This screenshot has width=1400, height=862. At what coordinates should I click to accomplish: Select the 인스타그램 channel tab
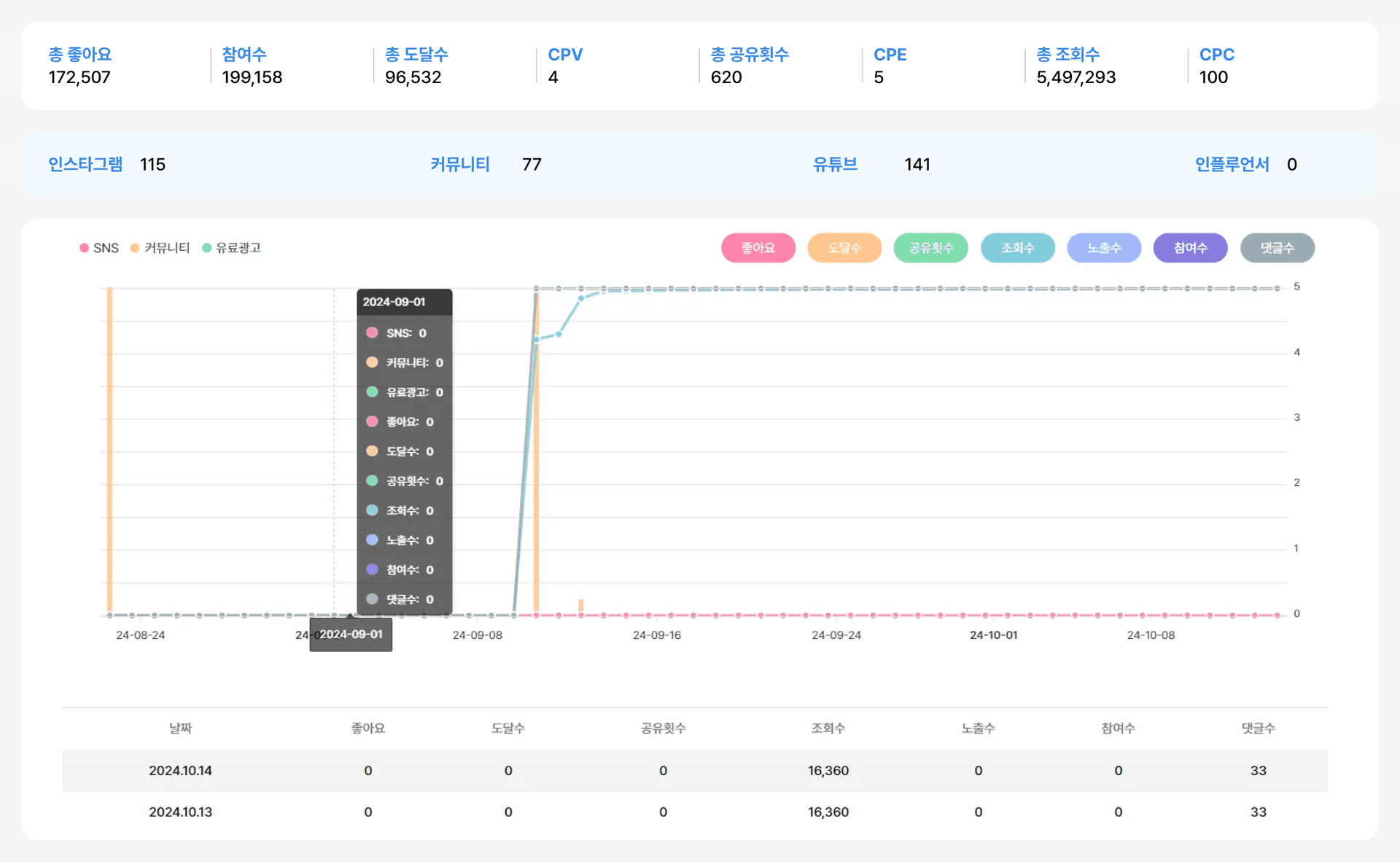point(85,164)
